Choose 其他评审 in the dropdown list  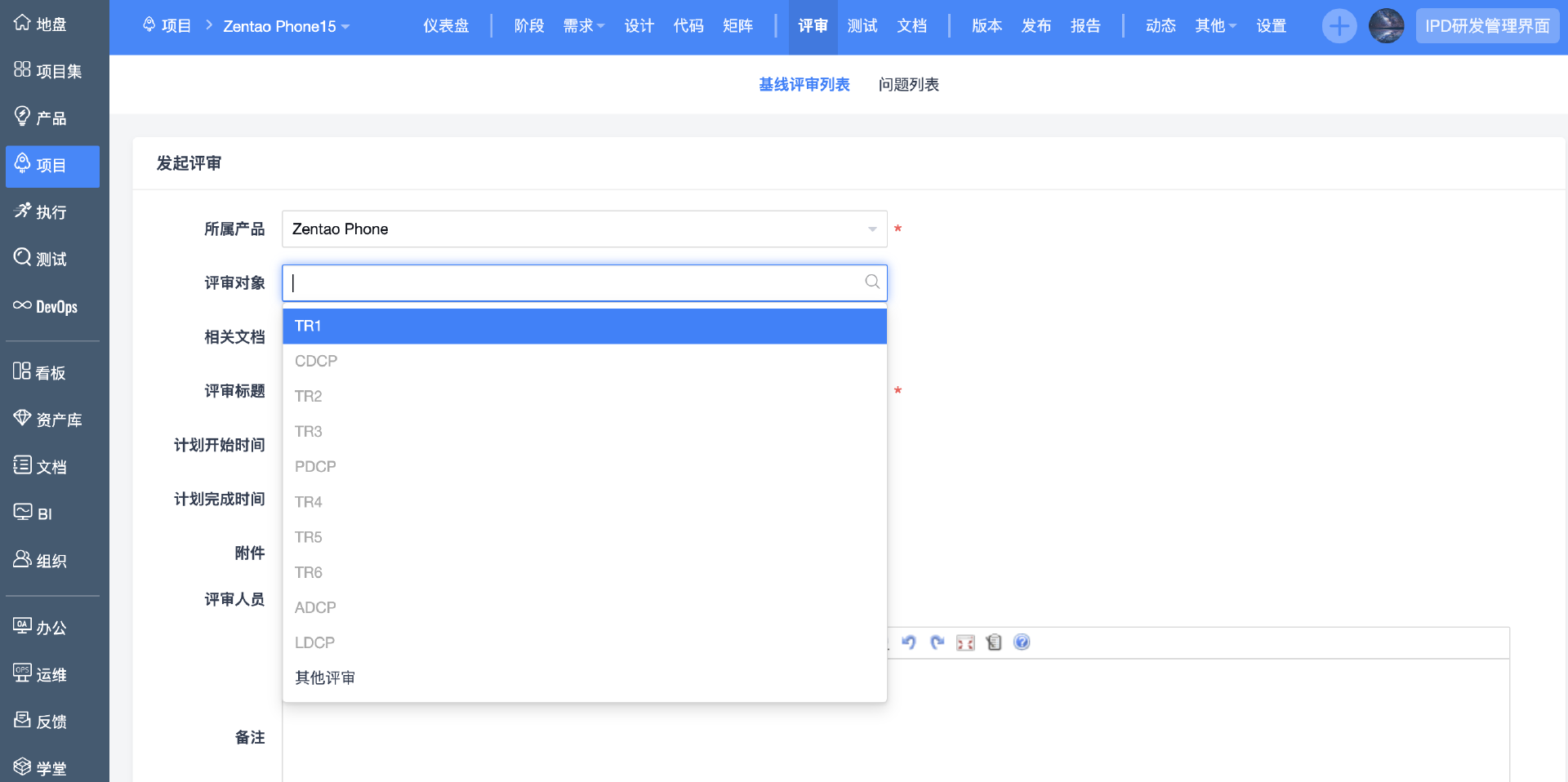(x=325, y=678)
